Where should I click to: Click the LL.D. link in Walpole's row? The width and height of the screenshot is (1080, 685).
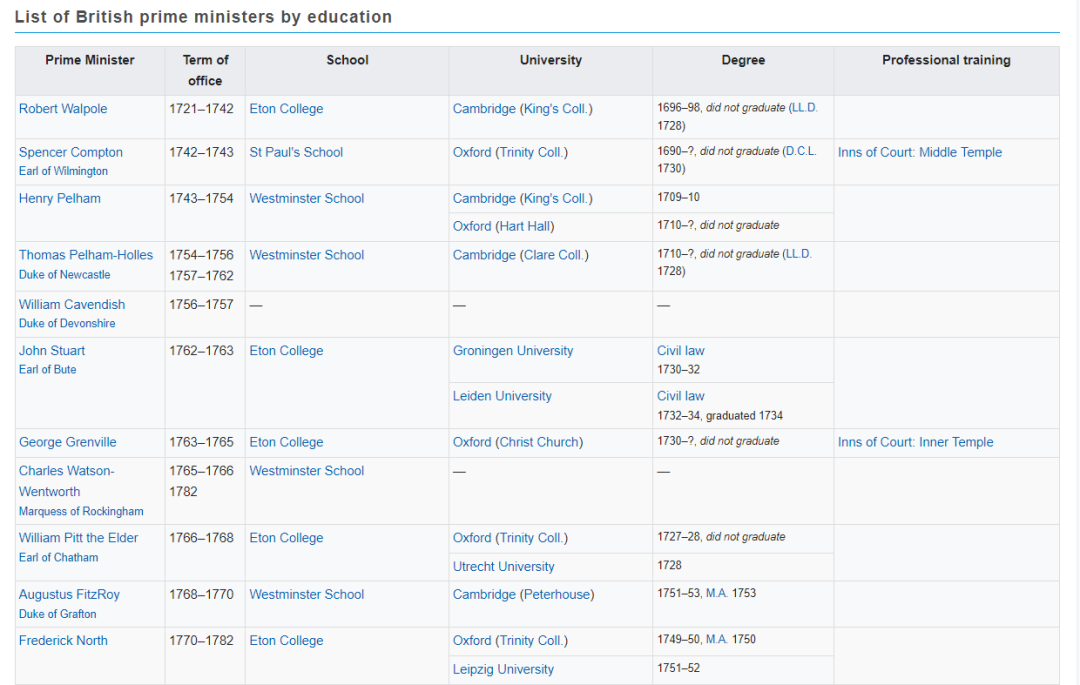(x=804, y=108)
